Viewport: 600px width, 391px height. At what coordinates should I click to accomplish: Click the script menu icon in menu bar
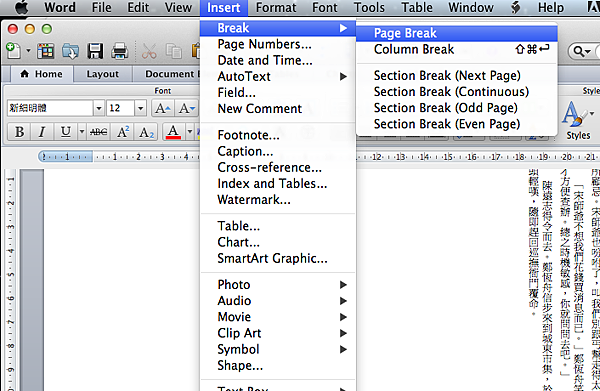pyautogui.click(x=515, y=8)
